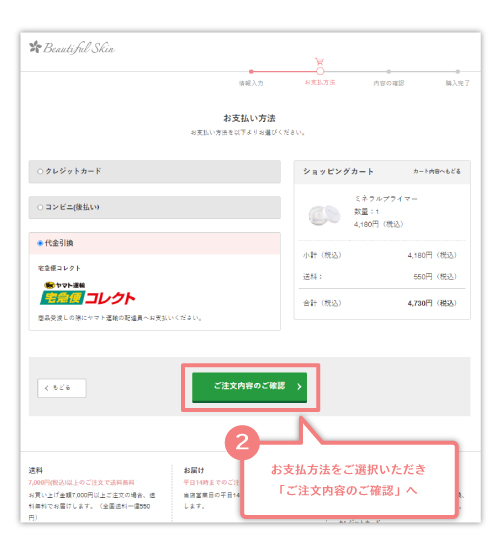This screenshot has height=555, width=500.
Task: Collapse the 代金引換 payment panel header
Action: pos(155,244)
